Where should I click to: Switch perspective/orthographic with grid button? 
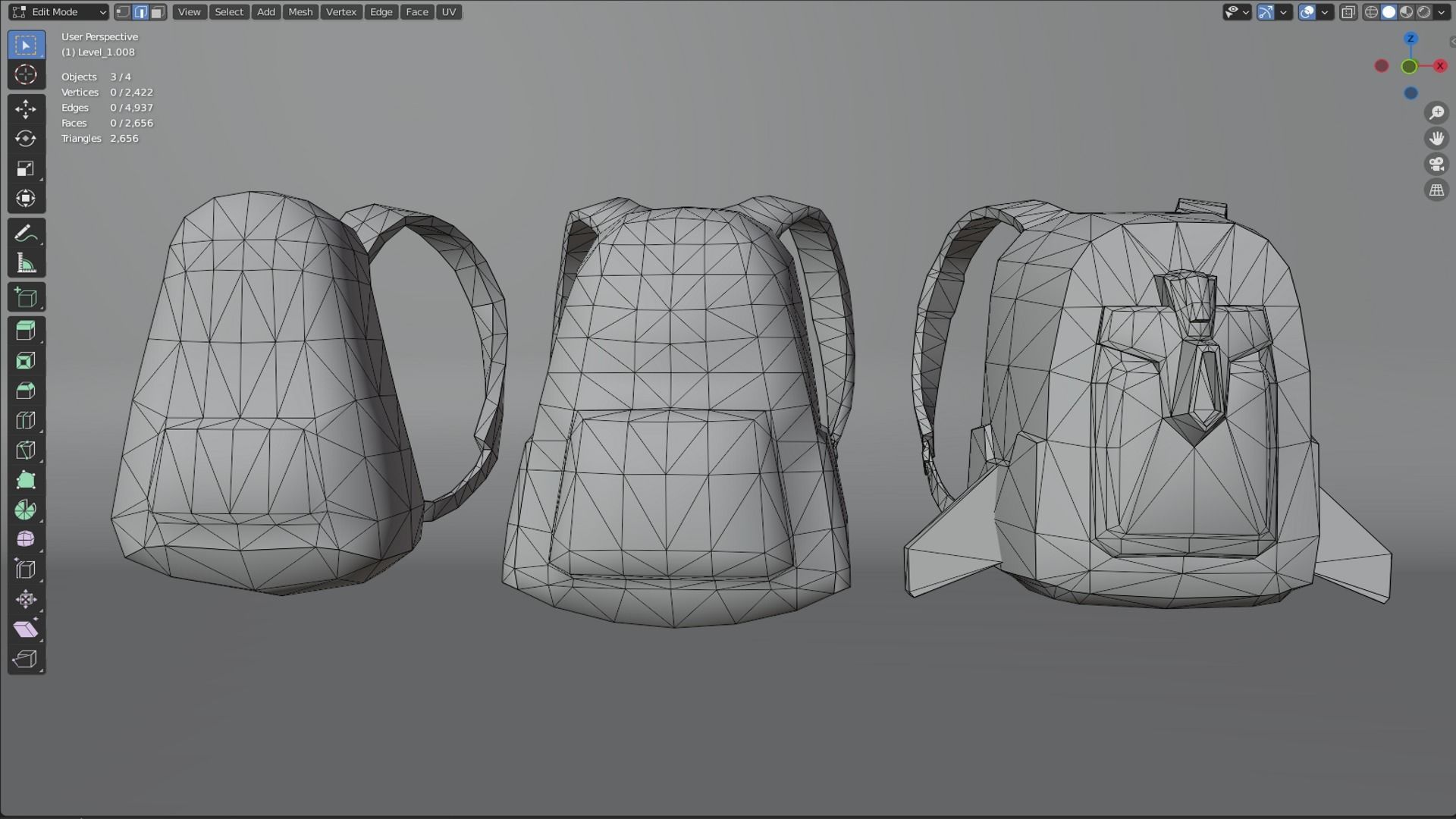1436,190
